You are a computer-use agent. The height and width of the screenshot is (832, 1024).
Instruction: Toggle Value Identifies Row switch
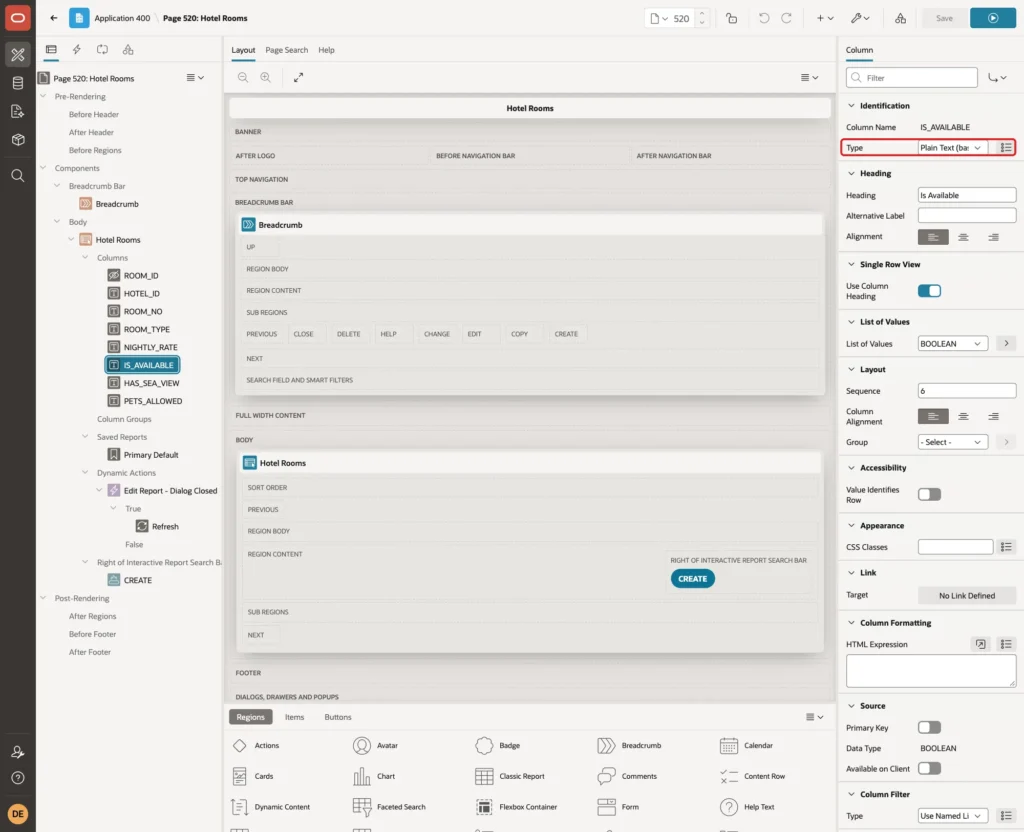tap(929, 494)
